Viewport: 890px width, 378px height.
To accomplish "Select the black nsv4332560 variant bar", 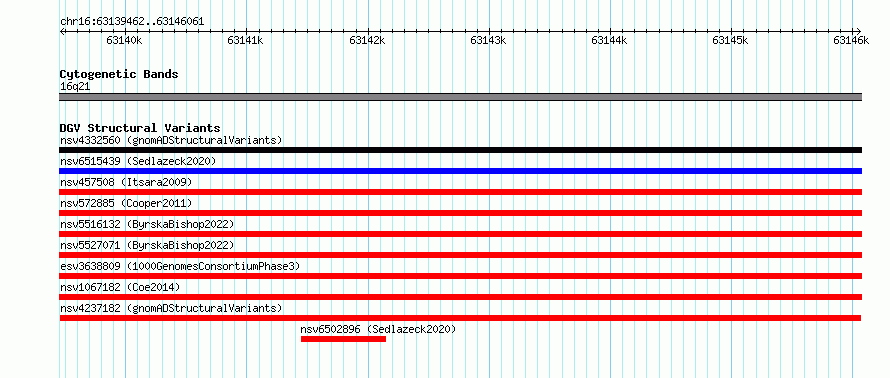I will 460,150.
